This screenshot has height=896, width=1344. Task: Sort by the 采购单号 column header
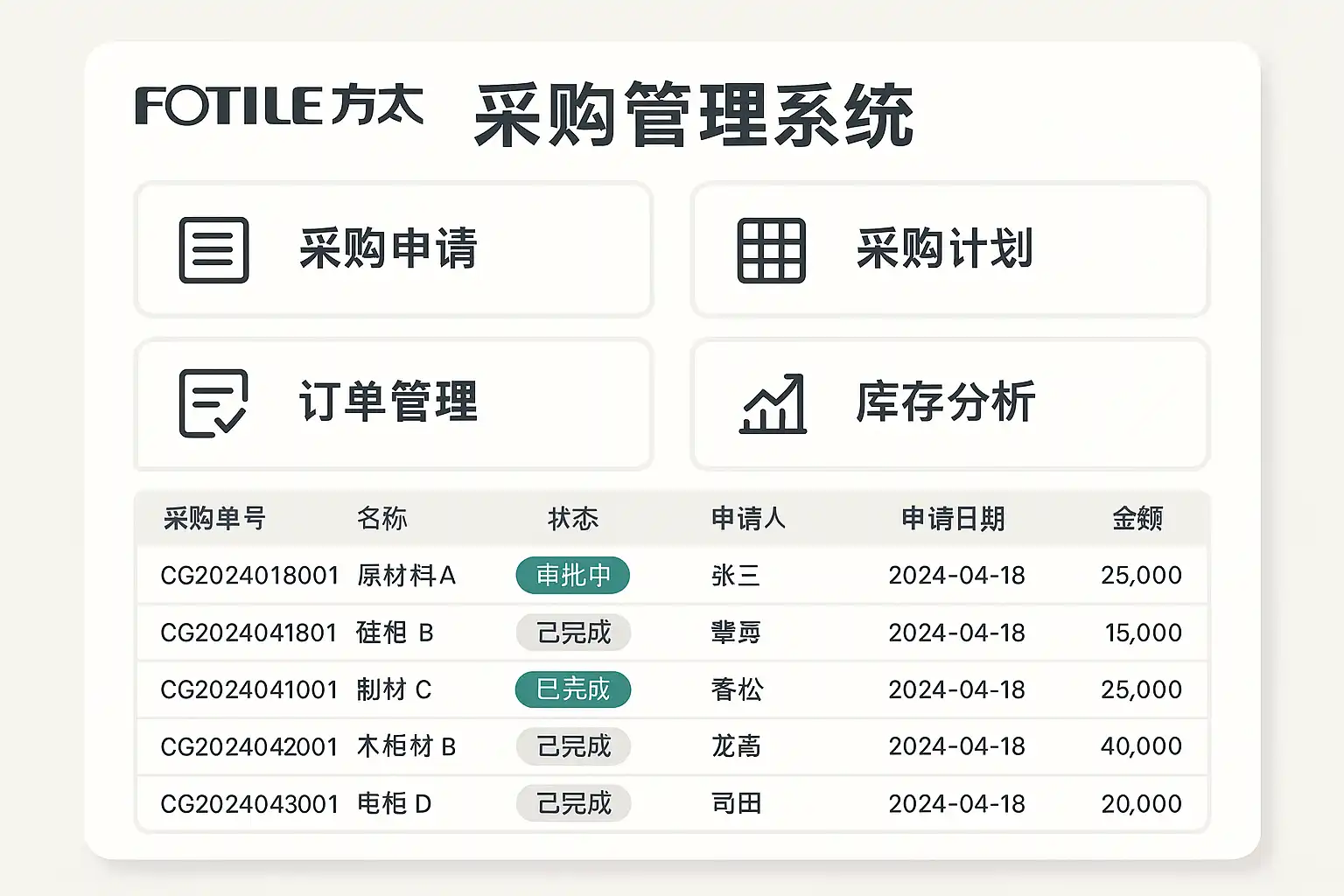pyautogui.click(x=214, y=519)
